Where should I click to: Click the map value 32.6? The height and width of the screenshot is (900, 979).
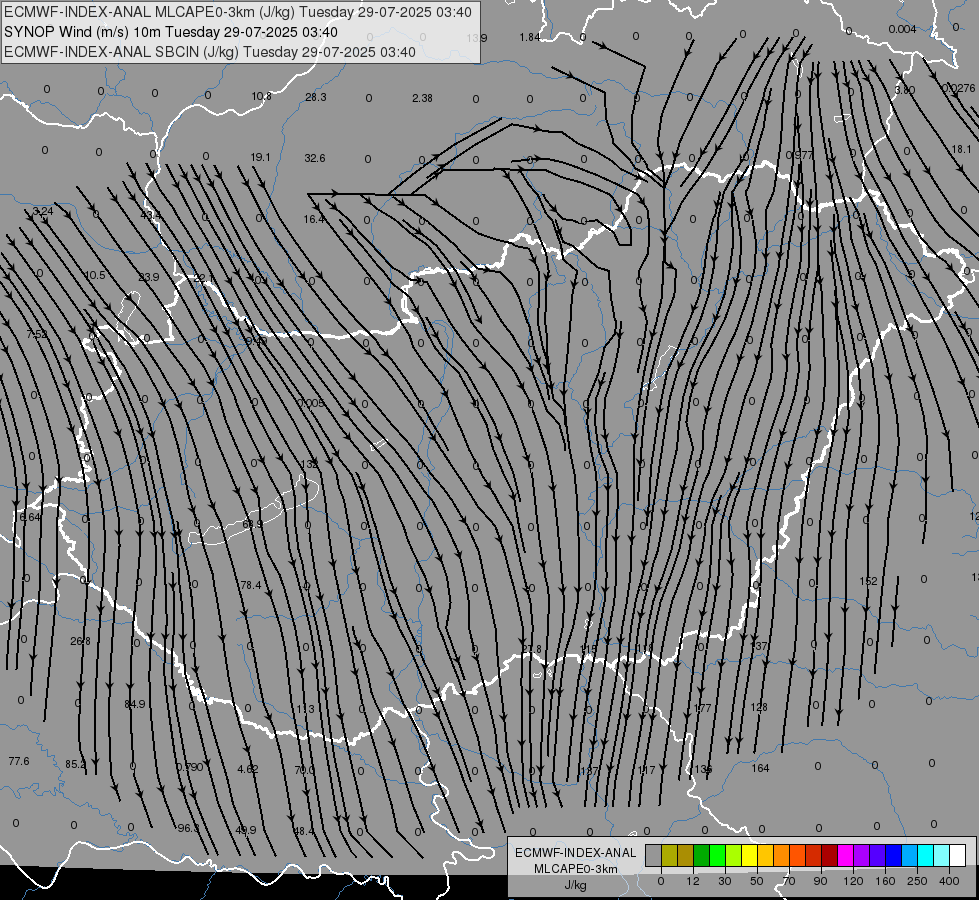coord(315,158)
